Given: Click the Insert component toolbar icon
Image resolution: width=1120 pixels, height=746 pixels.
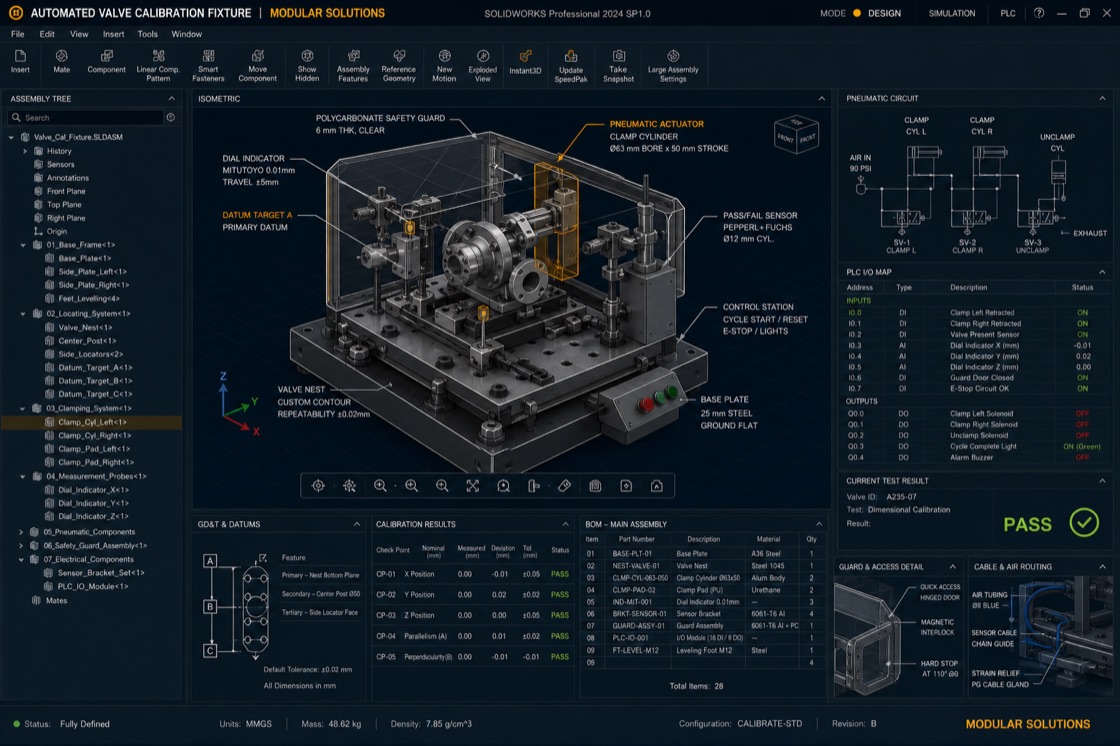Looking at the screenshot, I should pyautogui.click(x=20, y=56).
